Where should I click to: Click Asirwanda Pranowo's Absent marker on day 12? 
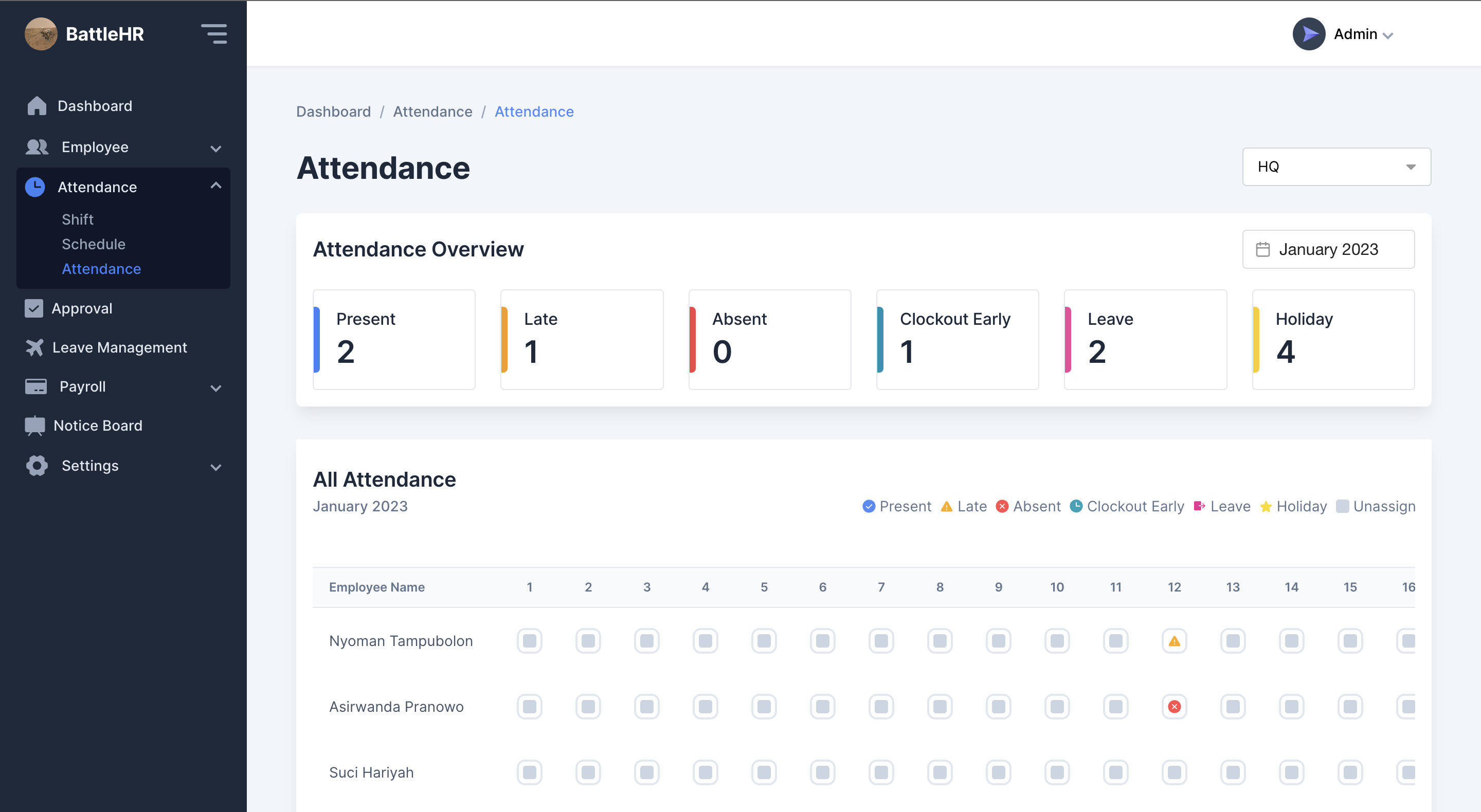(1174, 706)
